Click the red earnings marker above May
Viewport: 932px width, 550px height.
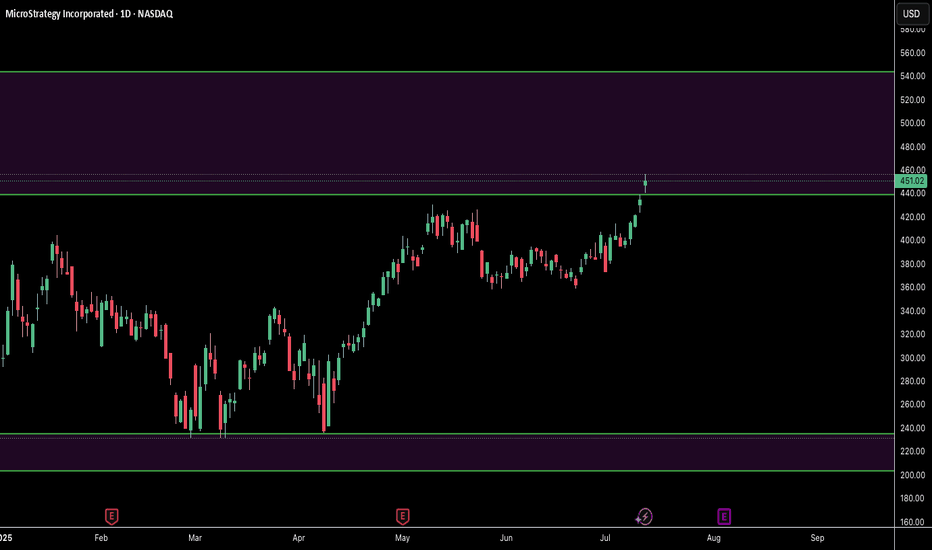pyautogui.click(x=402, y=517)
